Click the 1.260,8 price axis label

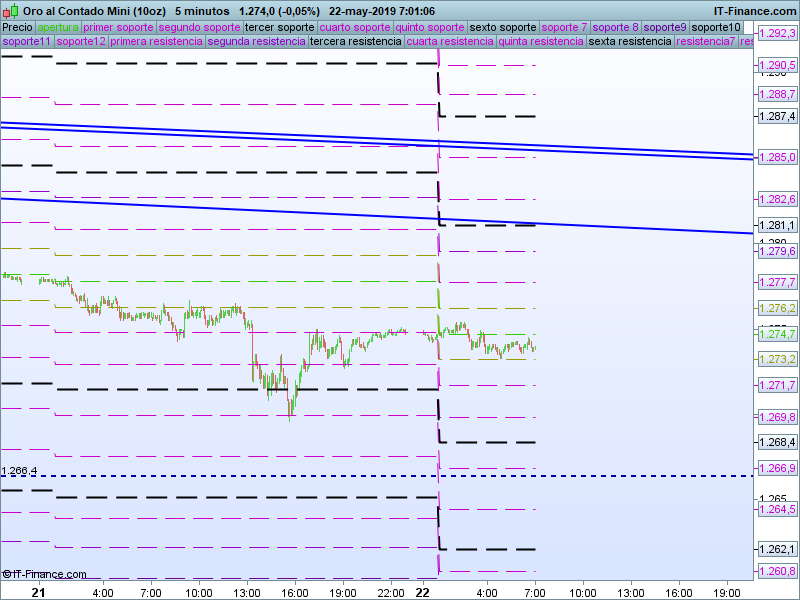pos(778,571)
